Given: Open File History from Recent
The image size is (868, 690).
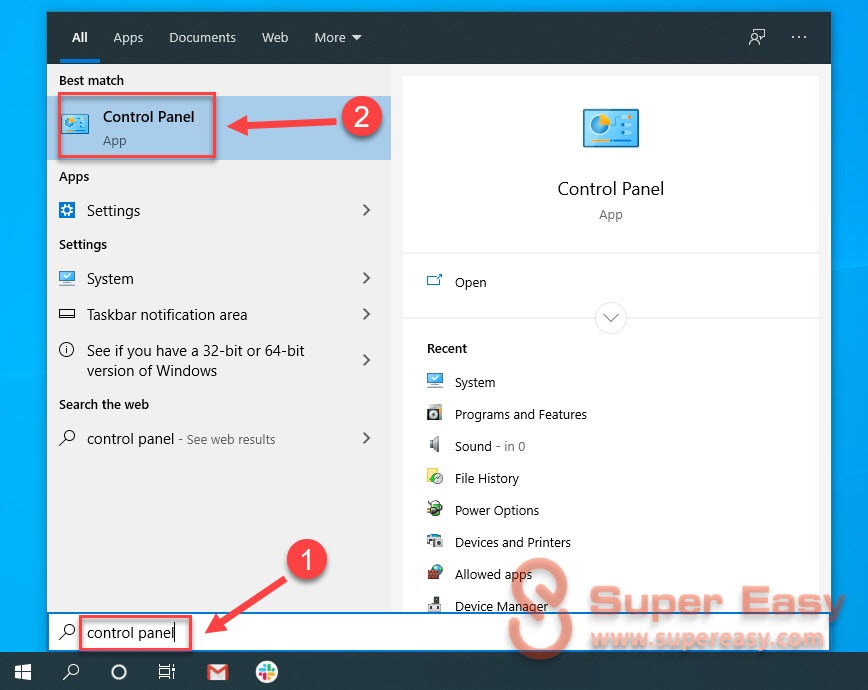Looking at the screenshot, I should 487,478.
